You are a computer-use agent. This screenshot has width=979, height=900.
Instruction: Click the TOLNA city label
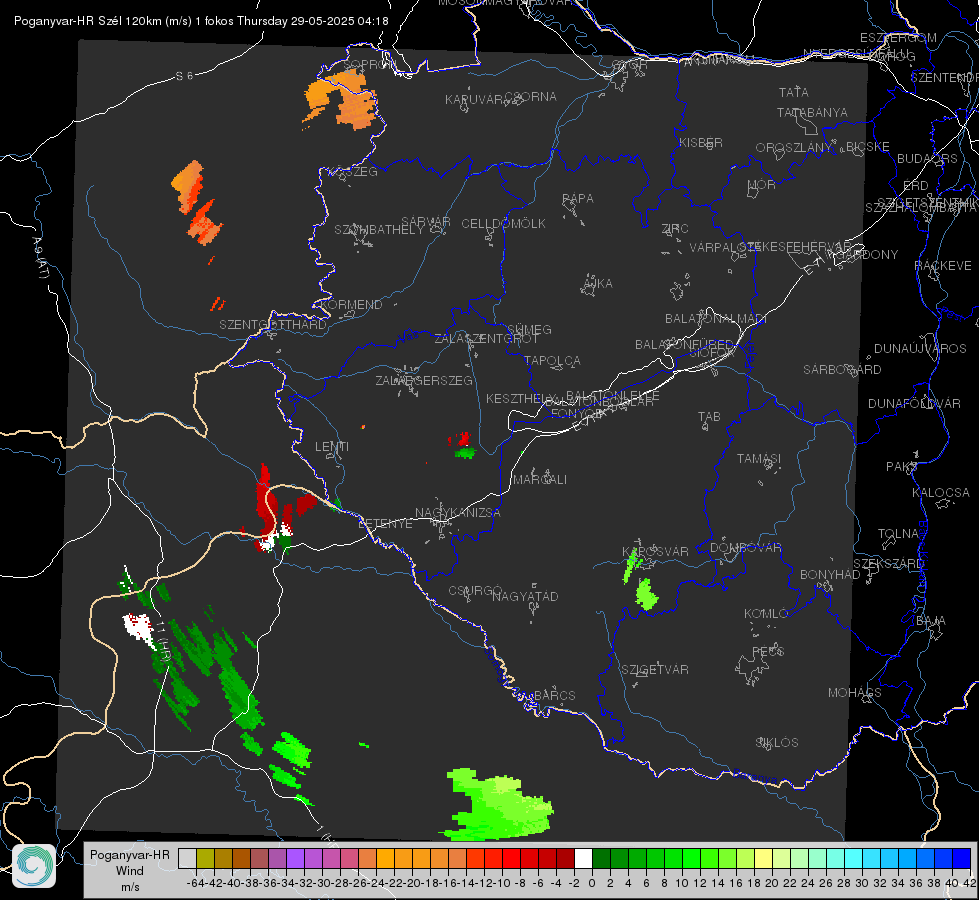[x=898, y=533]
